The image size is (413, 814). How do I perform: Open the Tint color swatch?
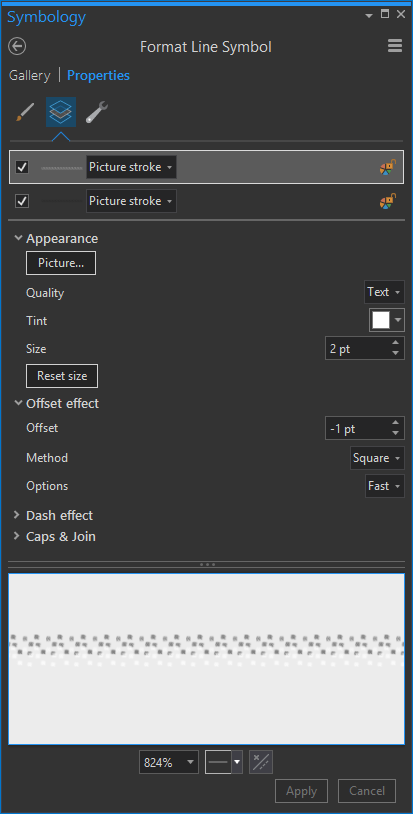click(x=387, y=320)
